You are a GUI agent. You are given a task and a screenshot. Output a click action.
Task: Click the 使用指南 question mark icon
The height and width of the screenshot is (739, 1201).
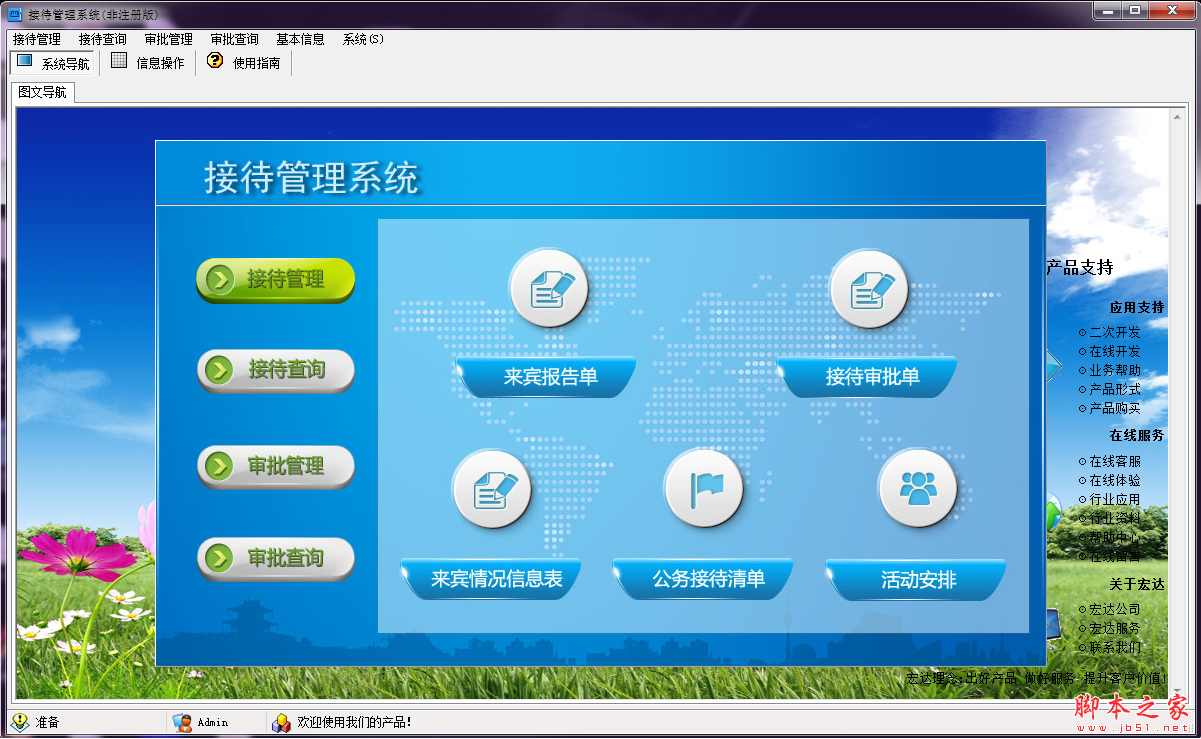(216, 62)
